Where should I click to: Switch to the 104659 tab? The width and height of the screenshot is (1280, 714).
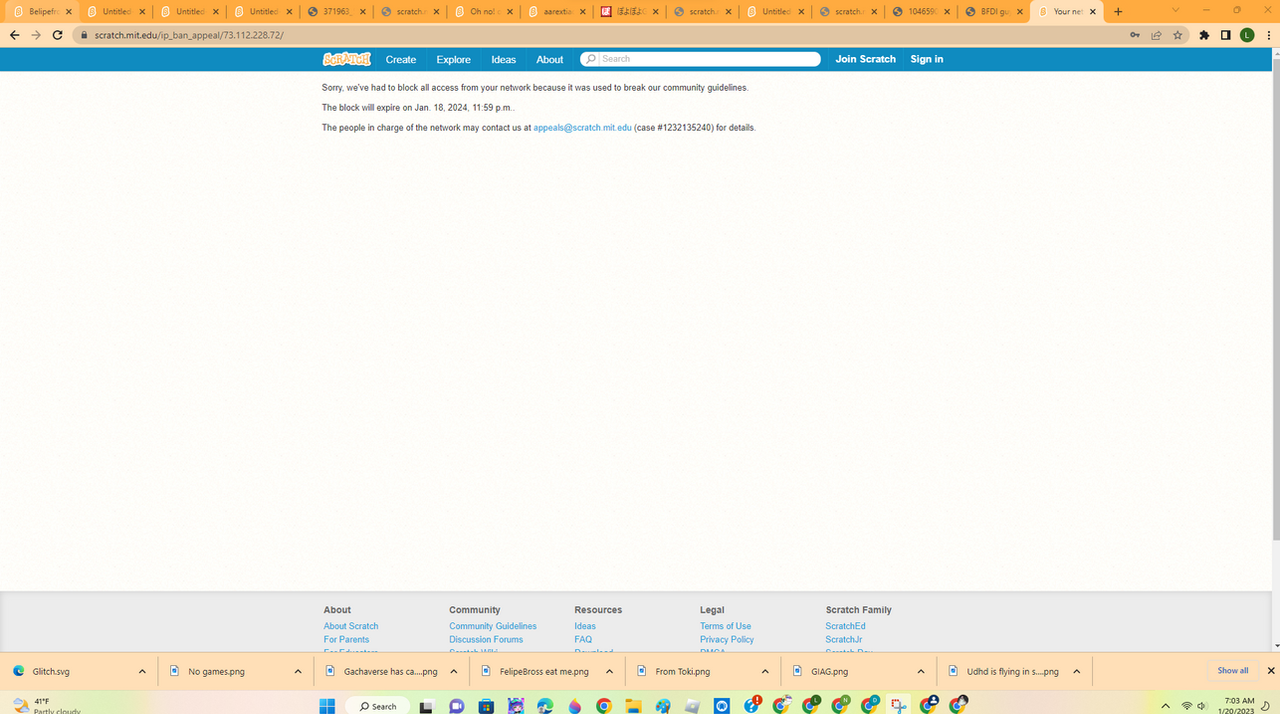(920, 12)
